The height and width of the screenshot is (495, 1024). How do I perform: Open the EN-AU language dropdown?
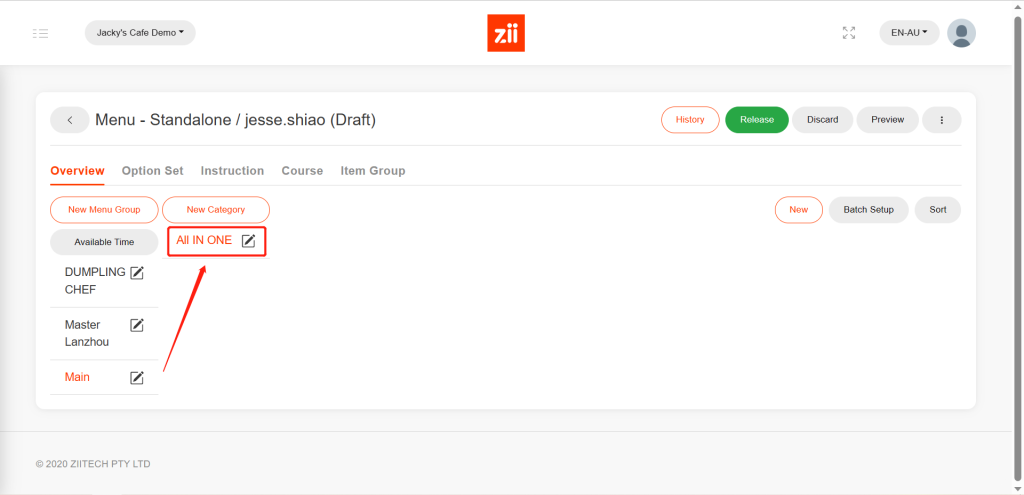pyautogui.click(x=909, y=33)
